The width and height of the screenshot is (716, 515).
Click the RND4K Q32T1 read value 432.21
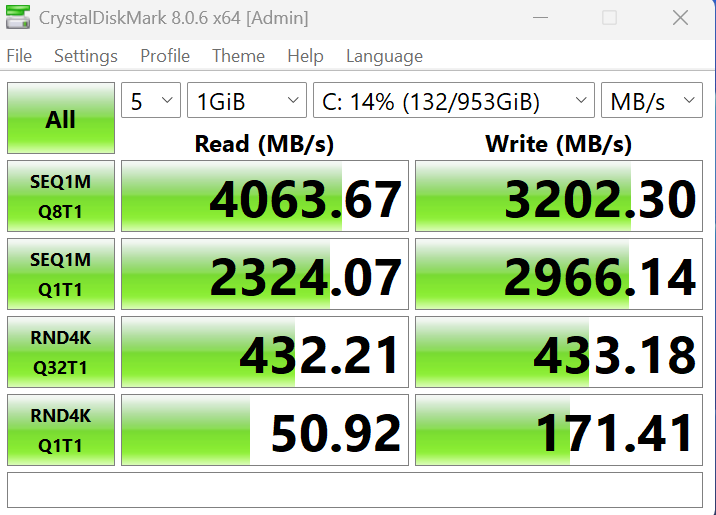pyautogui.click(x=265, y=352)
